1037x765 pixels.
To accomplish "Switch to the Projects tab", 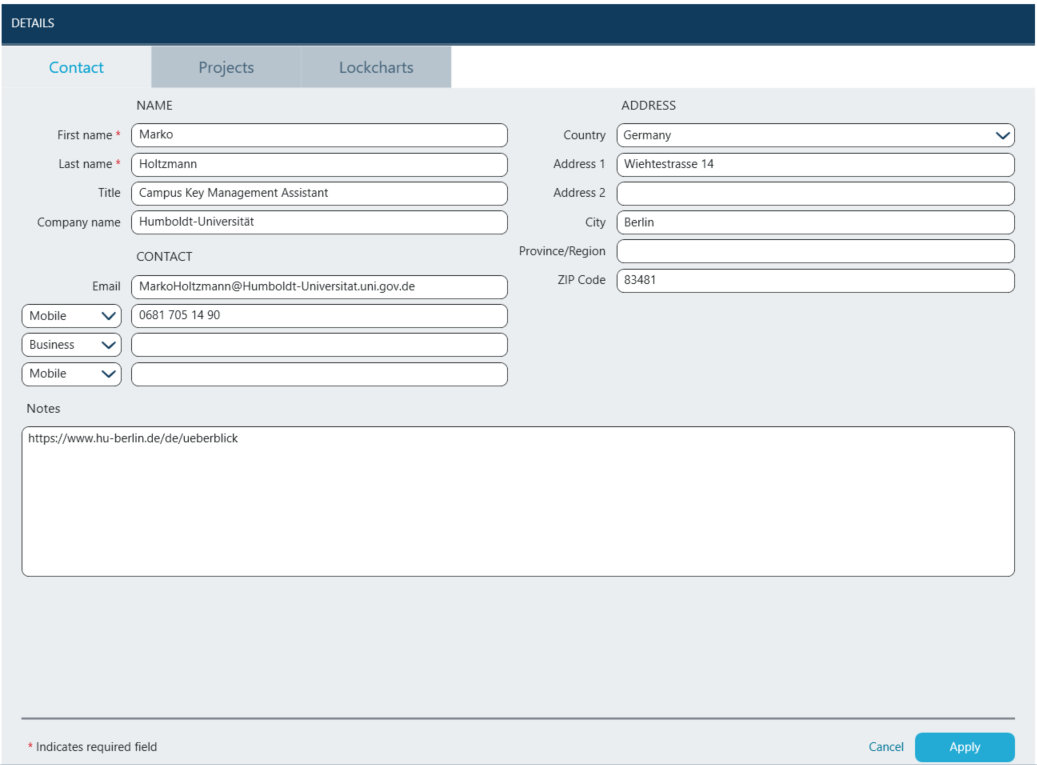I will (226, 68).
